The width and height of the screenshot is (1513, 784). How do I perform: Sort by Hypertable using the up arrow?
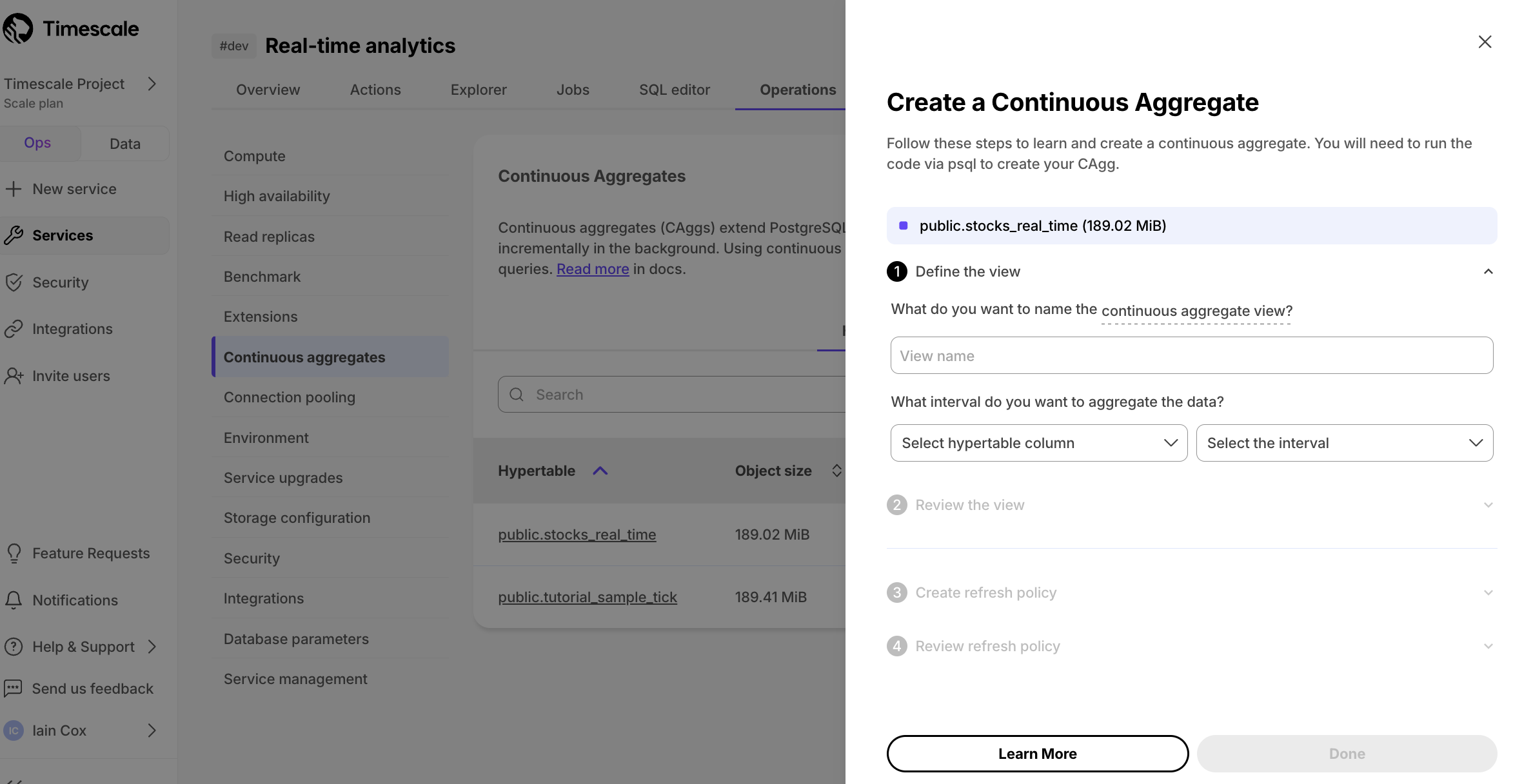coord(600,471)
